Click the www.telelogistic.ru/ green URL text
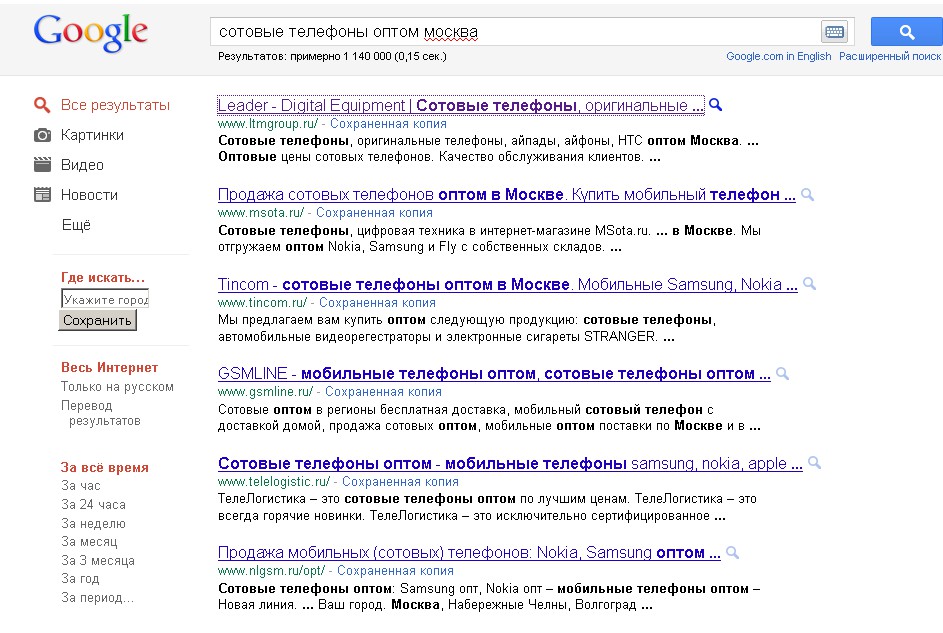The width and height of the screenshot is (943, 633). pos(274,482)
